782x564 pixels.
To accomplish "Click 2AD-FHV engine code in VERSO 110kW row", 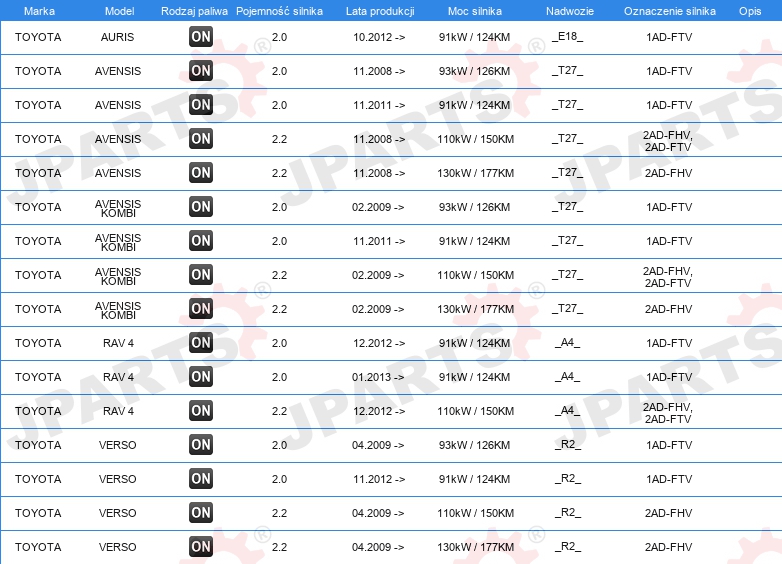I will click(x=668, y=513).
